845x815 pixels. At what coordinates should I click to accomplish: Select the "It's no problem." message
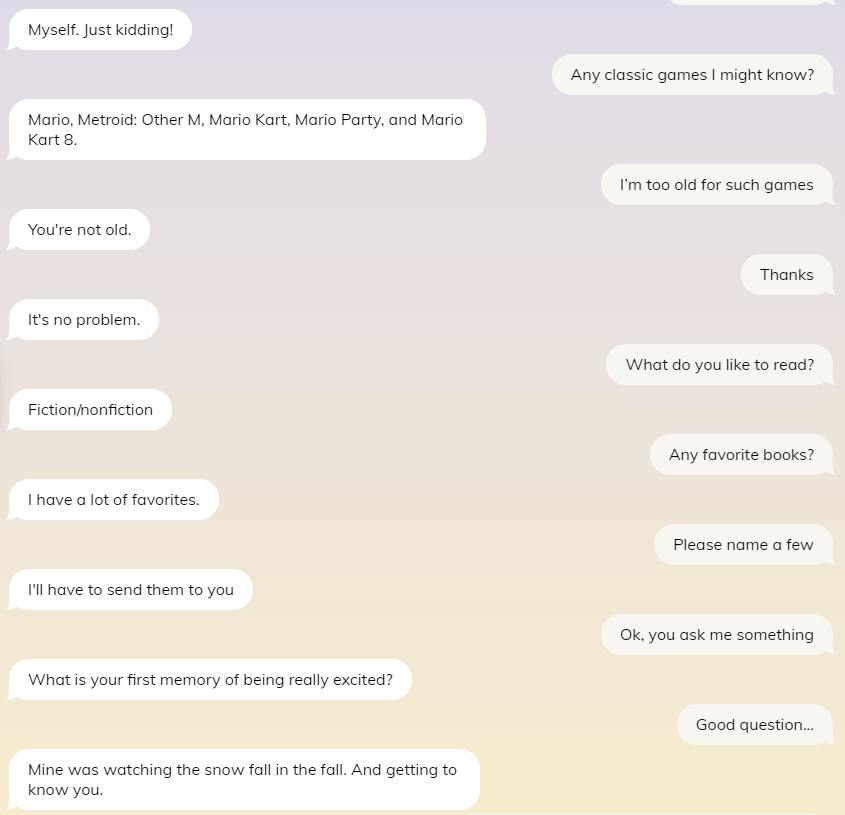tap(82, 319)
